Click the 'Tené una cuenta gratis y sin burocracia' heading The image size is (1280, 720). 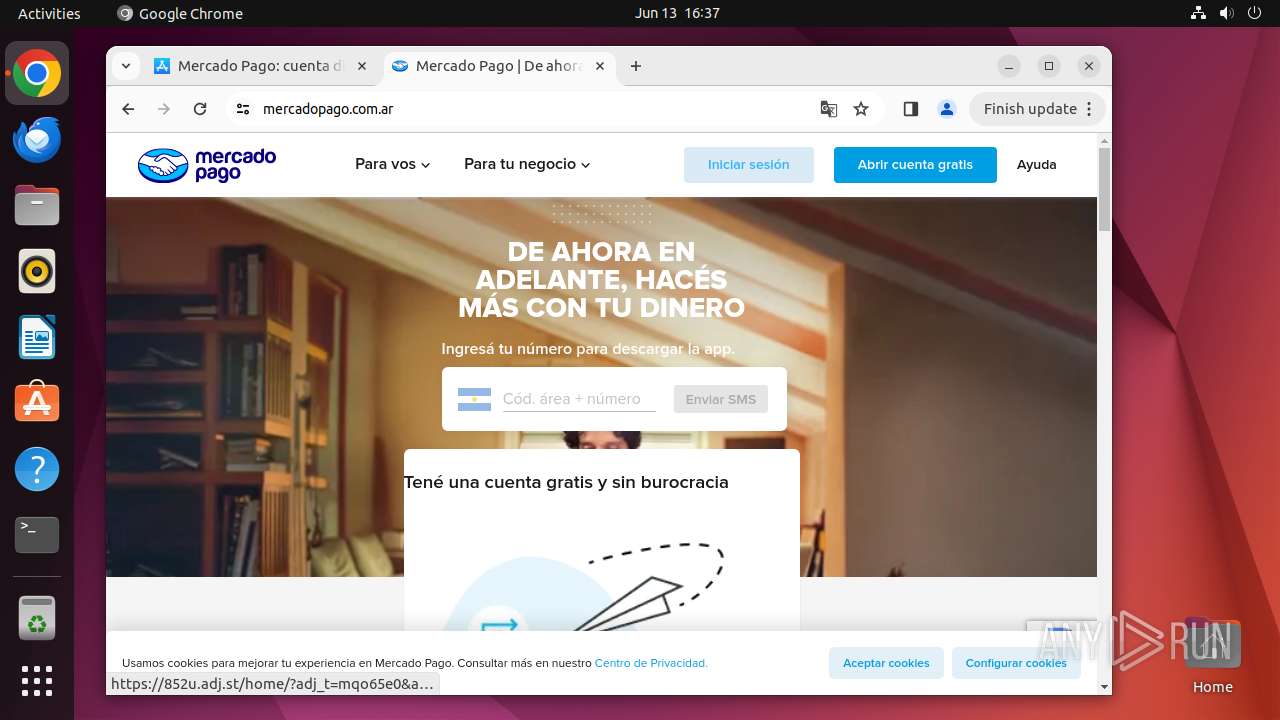[x=566, y=482]
